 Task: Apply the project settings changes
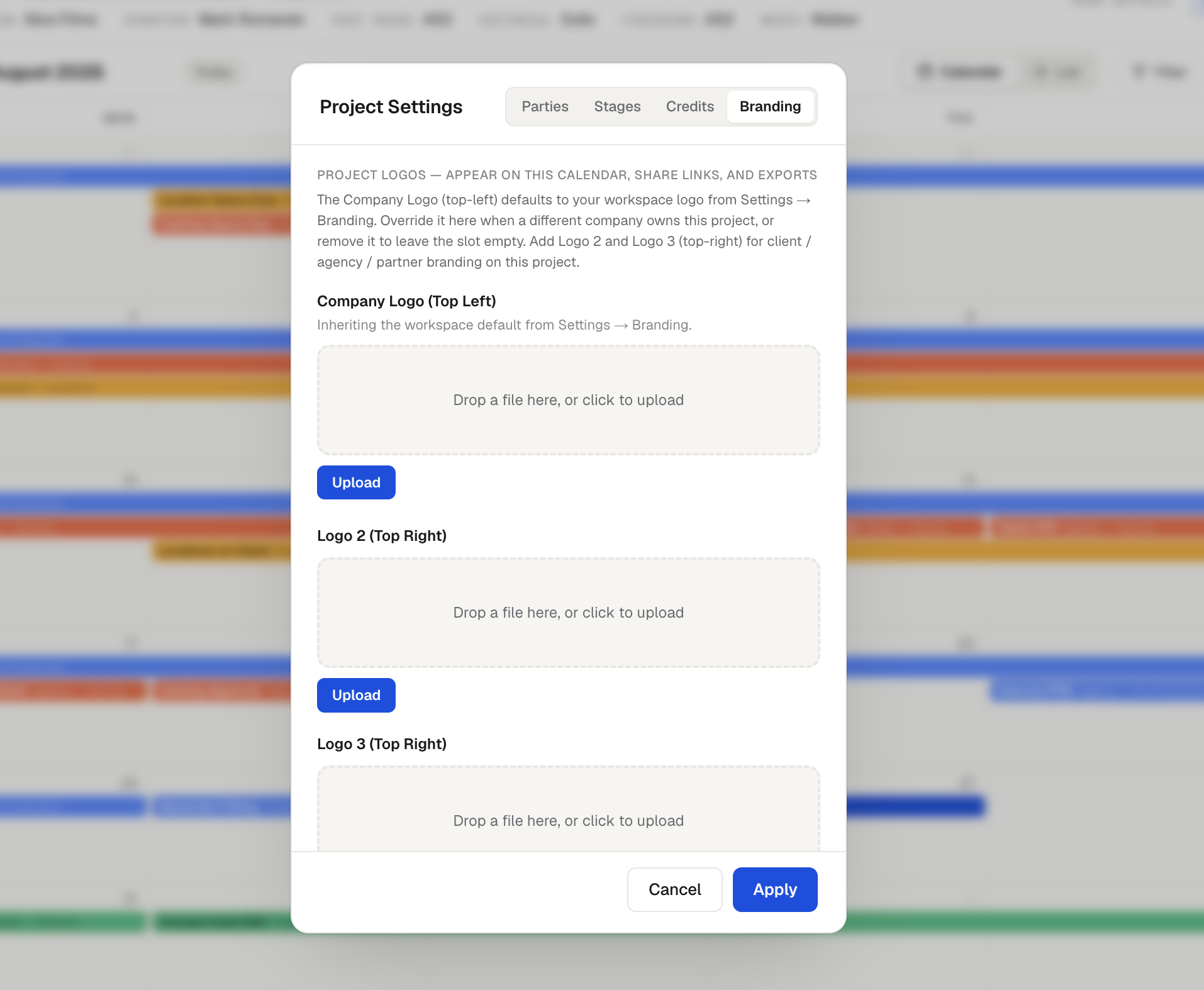pyautogui.click(x=775, y=889)
